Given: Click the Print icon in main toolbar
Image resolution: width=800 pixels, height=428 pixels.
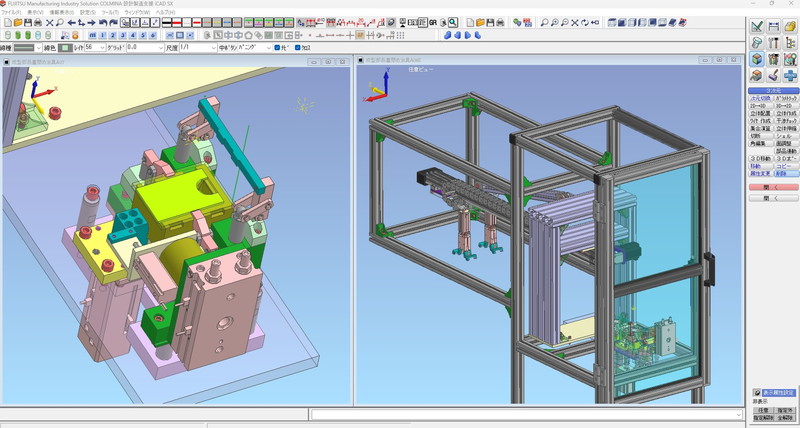Looking at the screenshot, I should coord(38,22).
